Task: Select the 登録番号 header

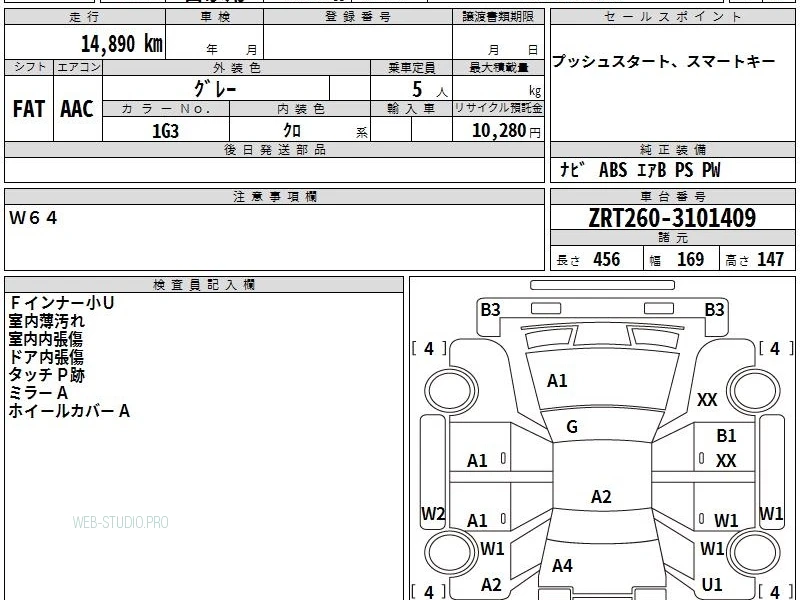Action: click(x=358, y=17)
